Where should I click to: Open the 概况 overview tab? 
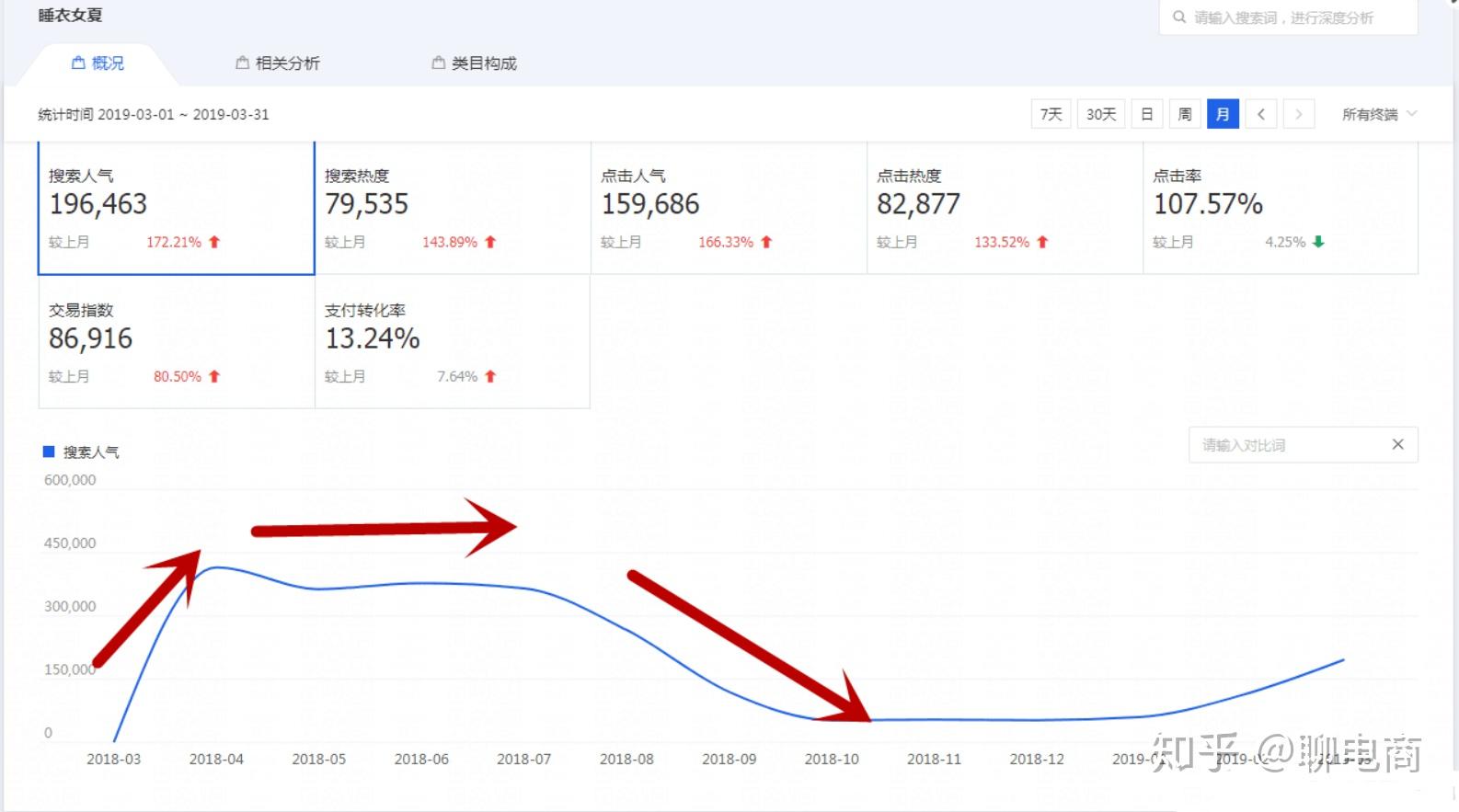pyautogui.click(x=98, y=63)
